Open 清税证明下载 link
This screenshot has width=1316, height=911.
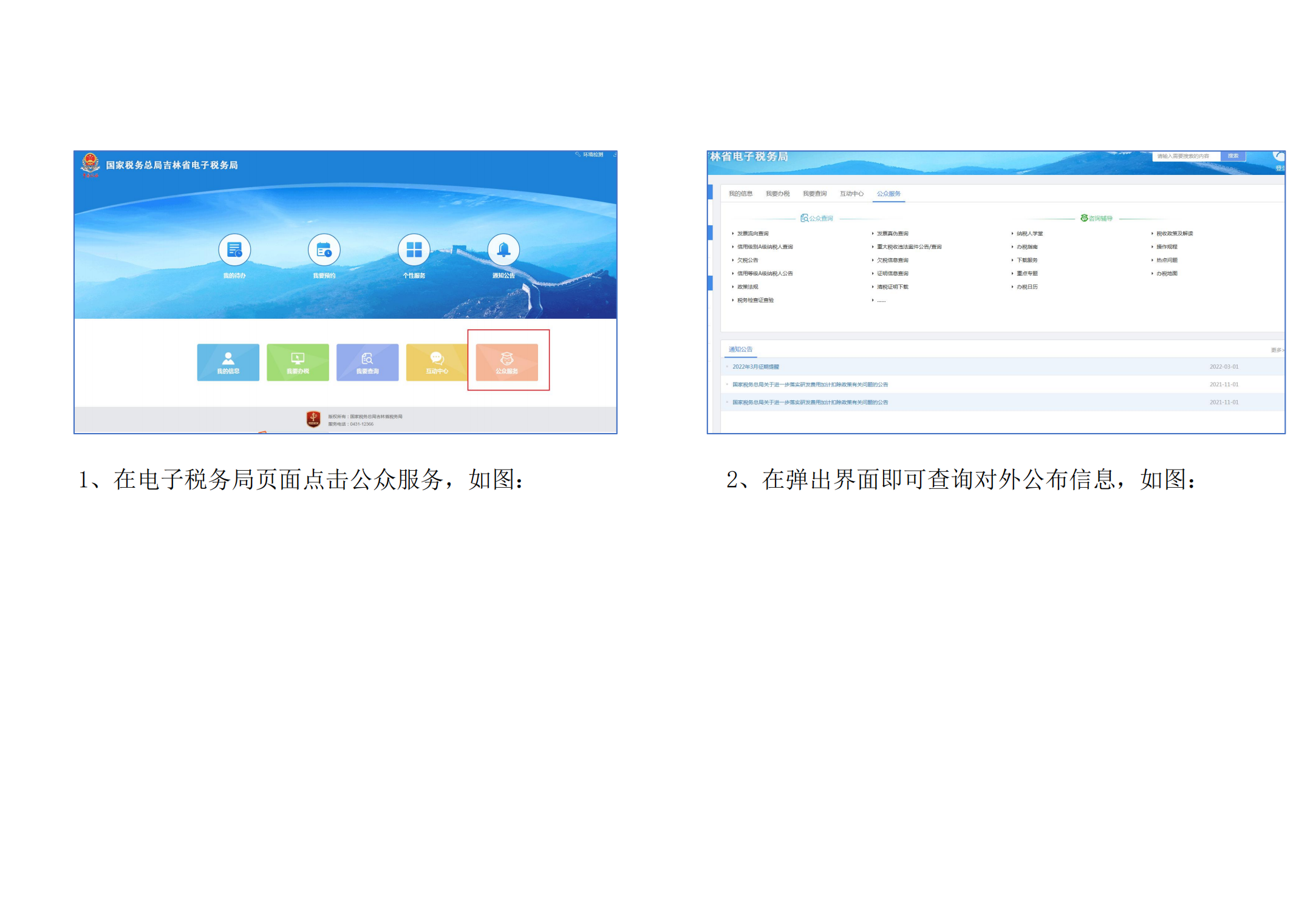[x=892, y=287]
